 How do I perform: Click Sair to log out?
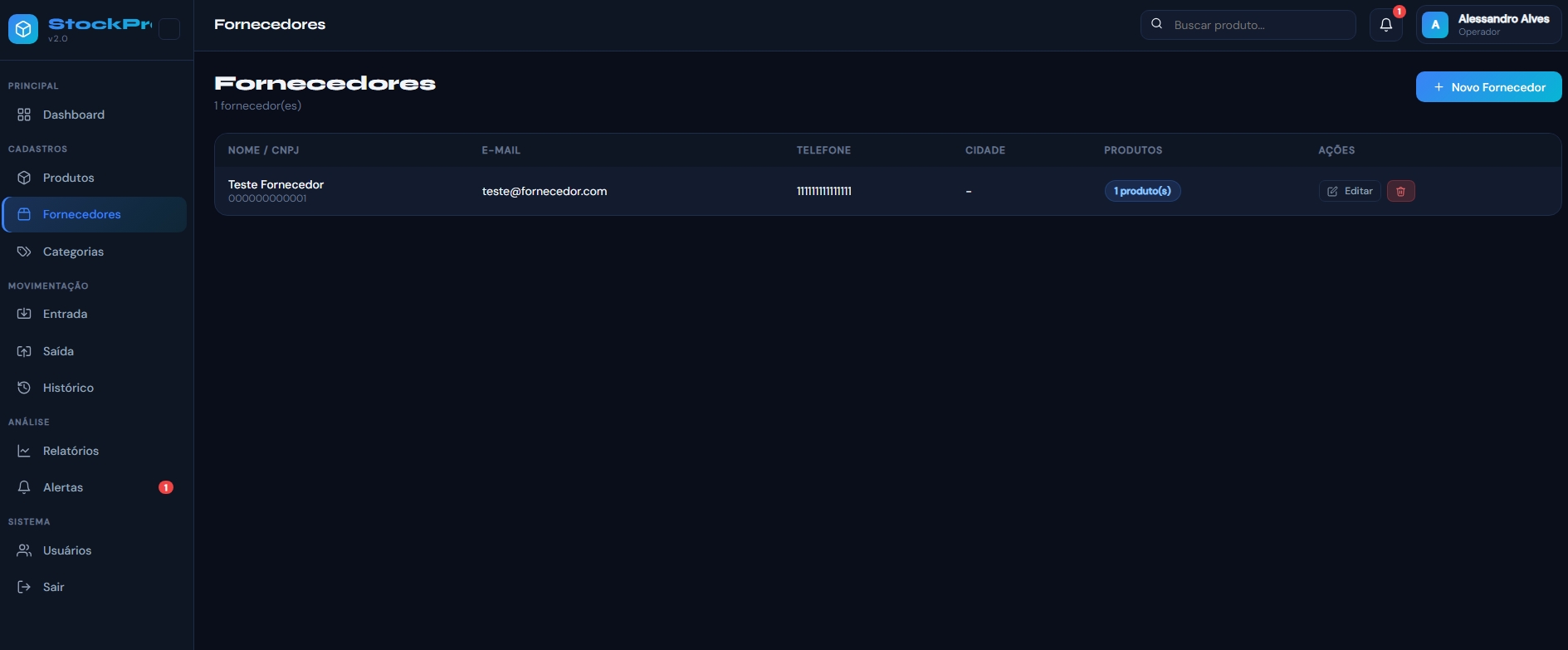tap(53, 587)
